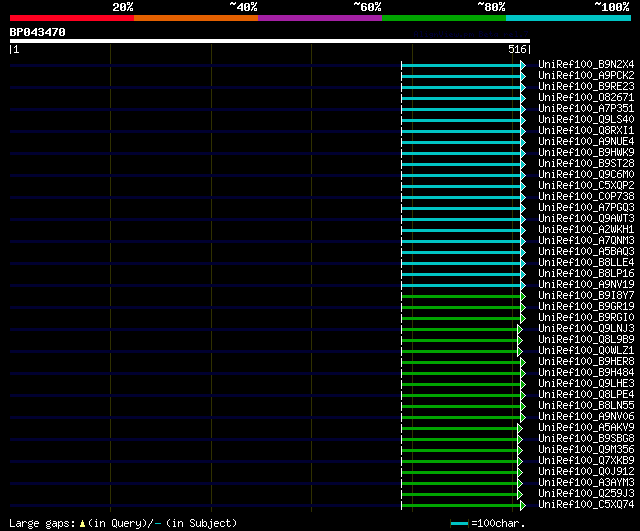Select the UniRef100_Q9M356 label
The width and height of the screenshot is (640, 531).
click(x=586, y=450)
